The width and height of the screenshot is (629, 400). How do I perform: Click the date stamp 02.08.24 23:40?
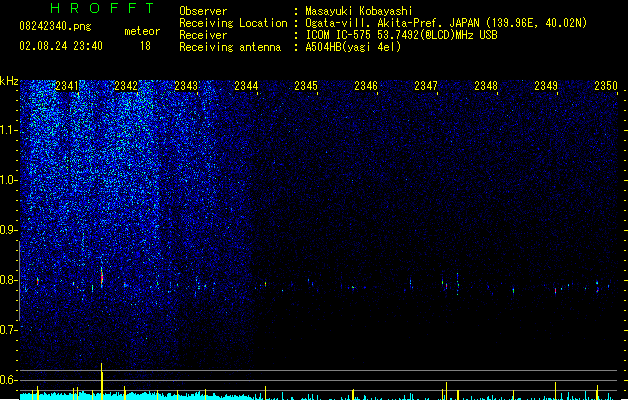pos(61,46)
